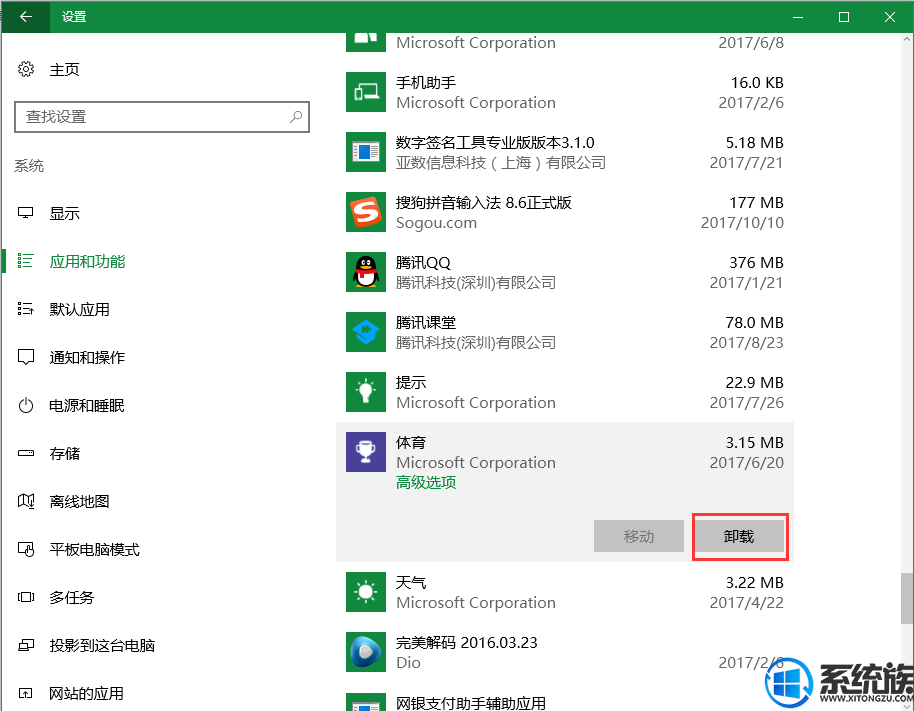Click Sogou.com publisher text
The image size is (914, 711).
coord(436,223)
